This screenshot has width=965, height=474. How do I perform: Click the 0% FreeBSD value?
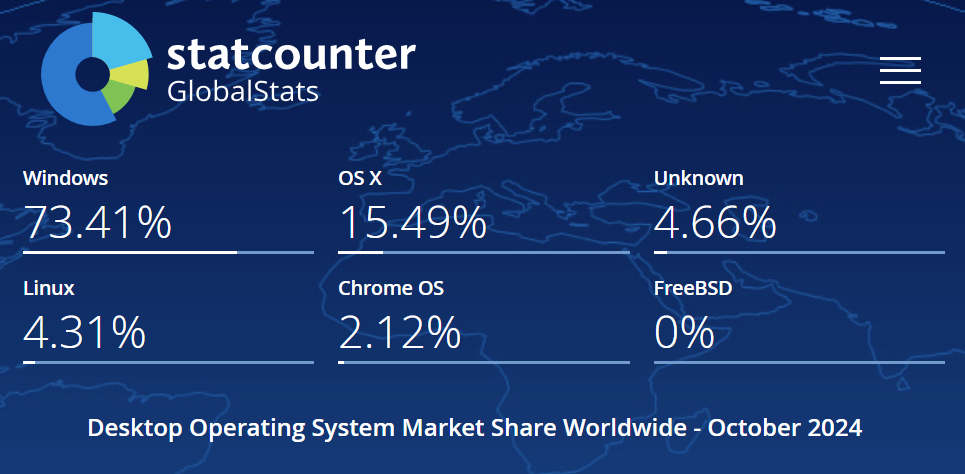point(684,332)
